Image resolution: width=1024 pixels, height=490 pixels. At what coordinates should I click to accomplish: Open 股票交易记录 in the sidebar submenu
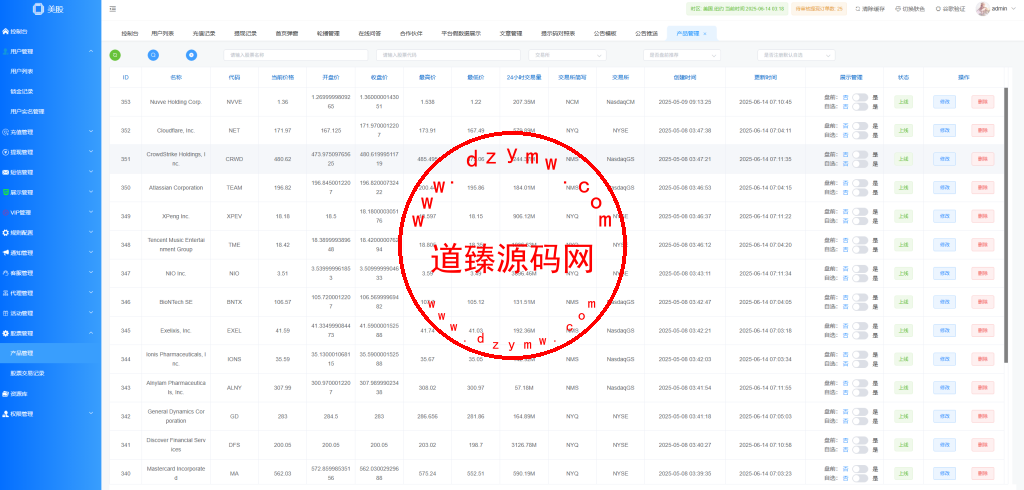25,374
